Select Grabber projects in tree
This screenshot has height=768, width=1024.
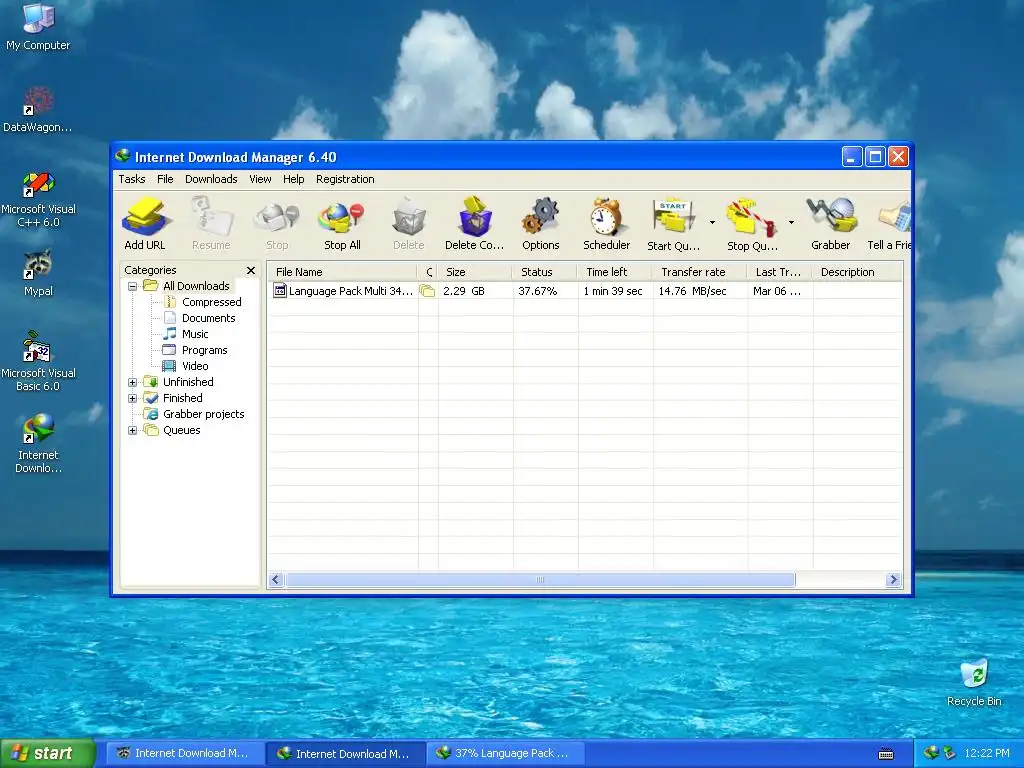coord(203,414)
